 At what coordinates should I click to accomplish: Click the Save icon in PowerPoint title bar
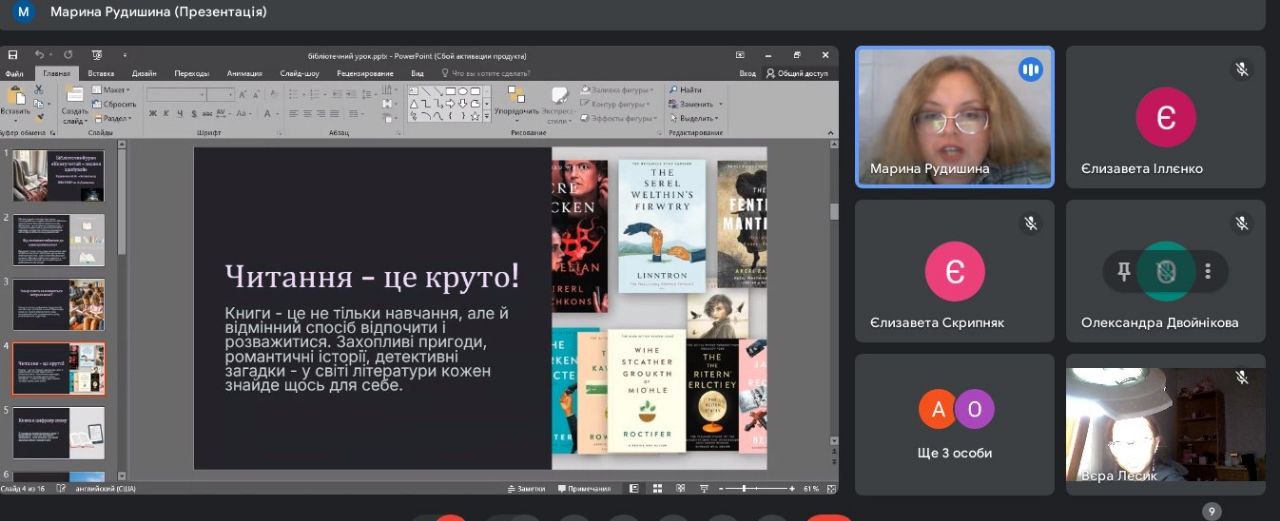pyautogui.click(x=13, y=55)
